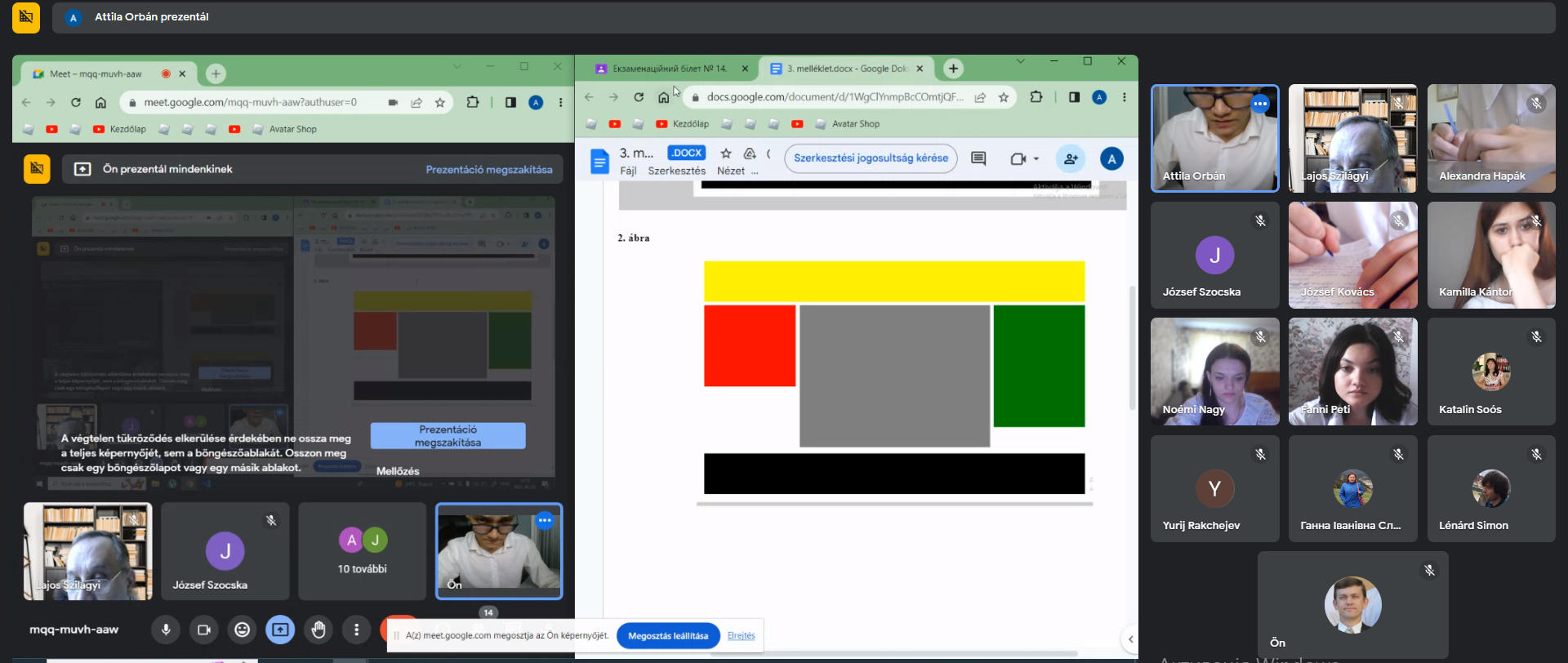Star the document in Docs header

coord(725,154)
